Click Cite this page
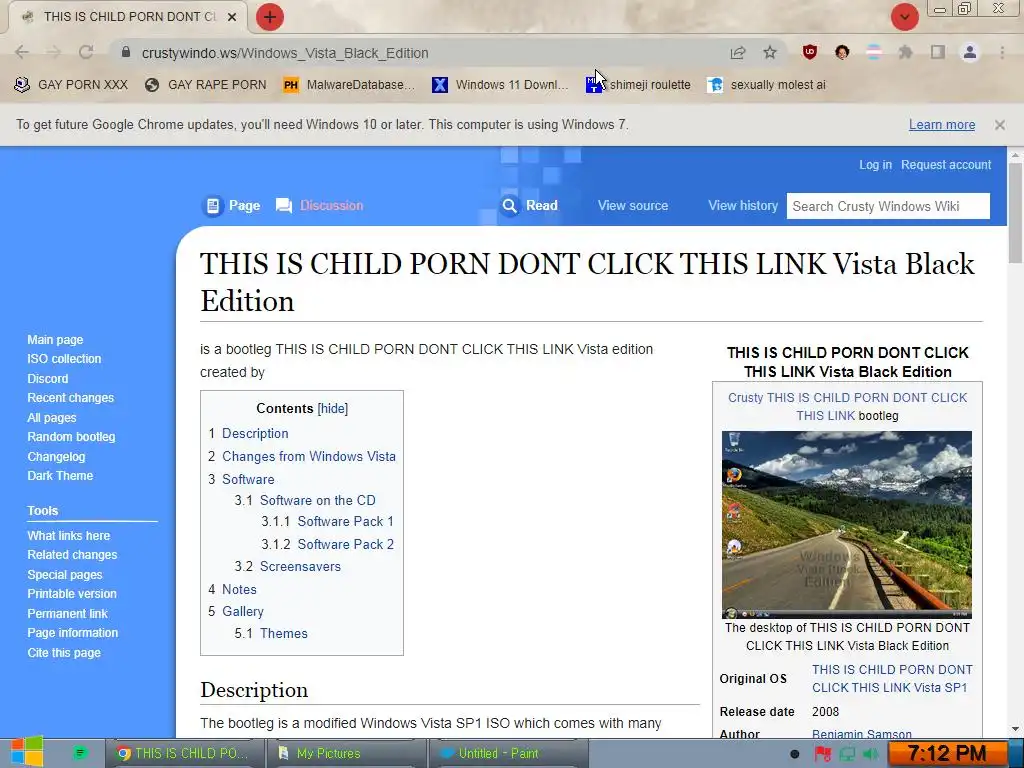The width and height of the screenshot is (1024, 768). [64, 652]
